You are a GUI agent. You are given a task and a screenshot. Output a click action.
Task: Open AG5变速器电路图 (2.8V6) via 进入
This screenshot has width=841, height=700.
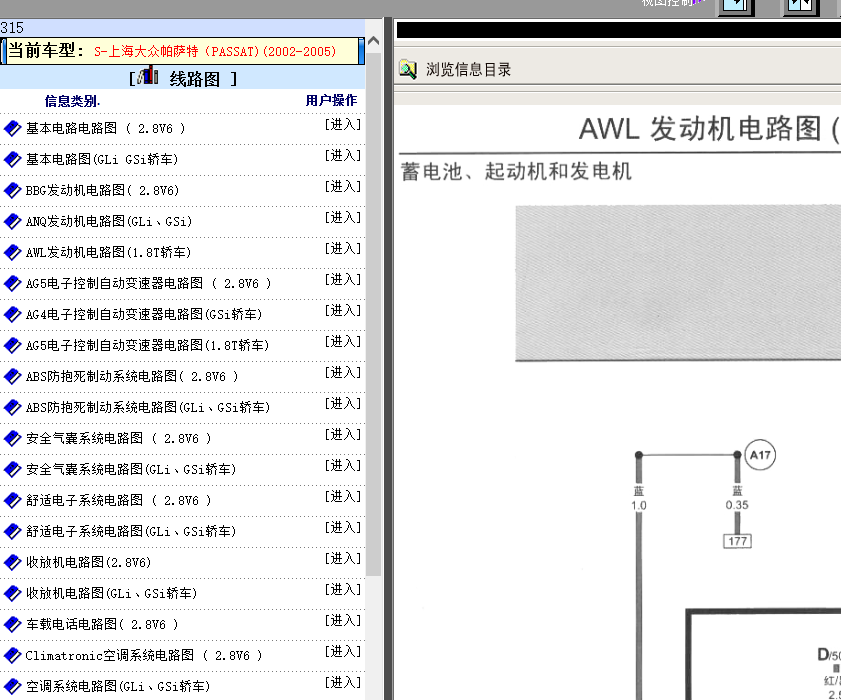tap(343, 279)
